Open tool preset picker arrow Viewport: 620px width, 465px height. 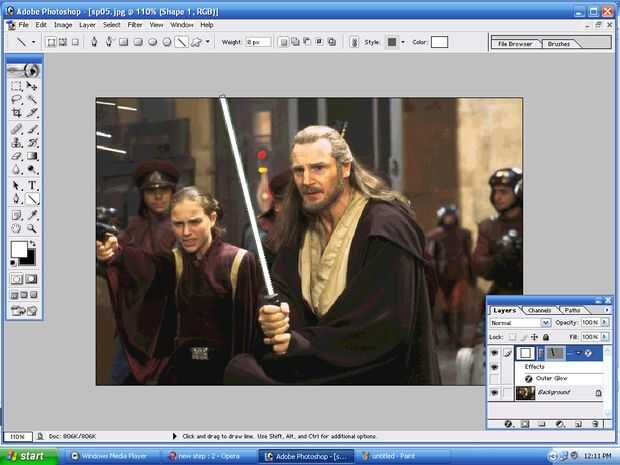point(34,42)
